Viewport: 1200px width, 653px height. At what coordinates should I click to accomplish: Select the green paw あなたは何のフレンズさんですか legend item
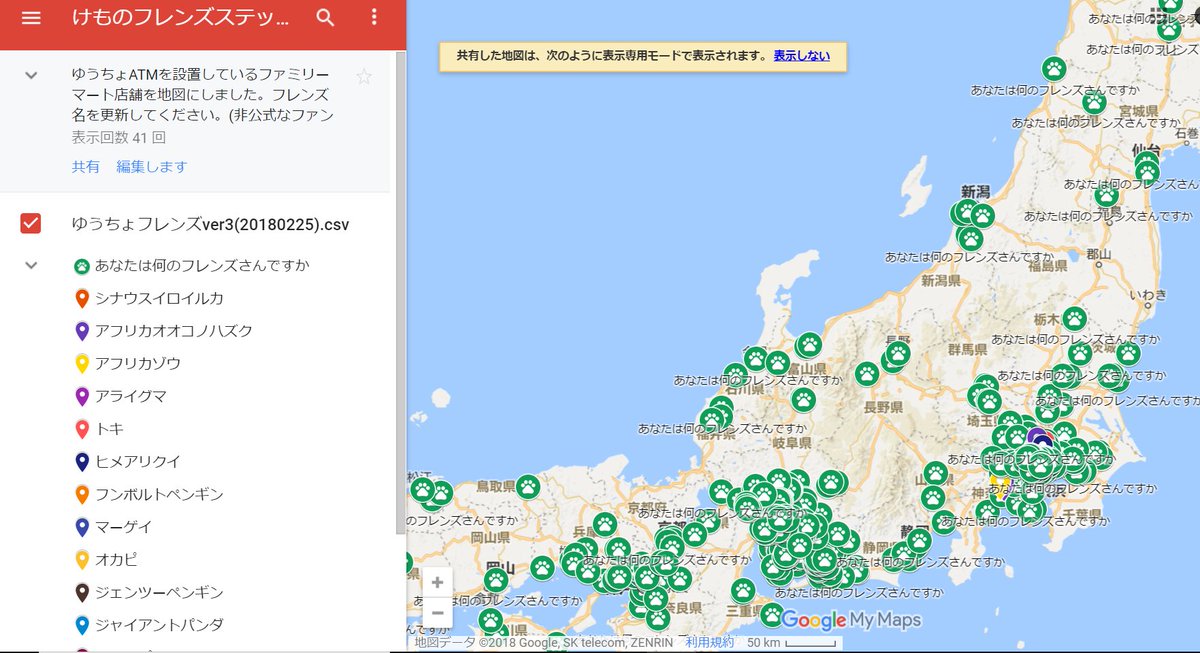[192, 266]
